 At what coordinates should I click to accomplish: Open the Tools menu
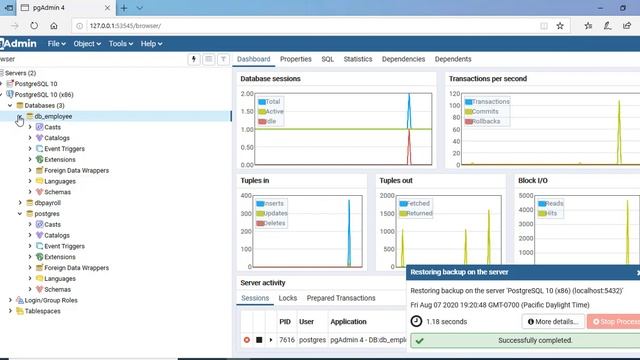pos(121,44)
